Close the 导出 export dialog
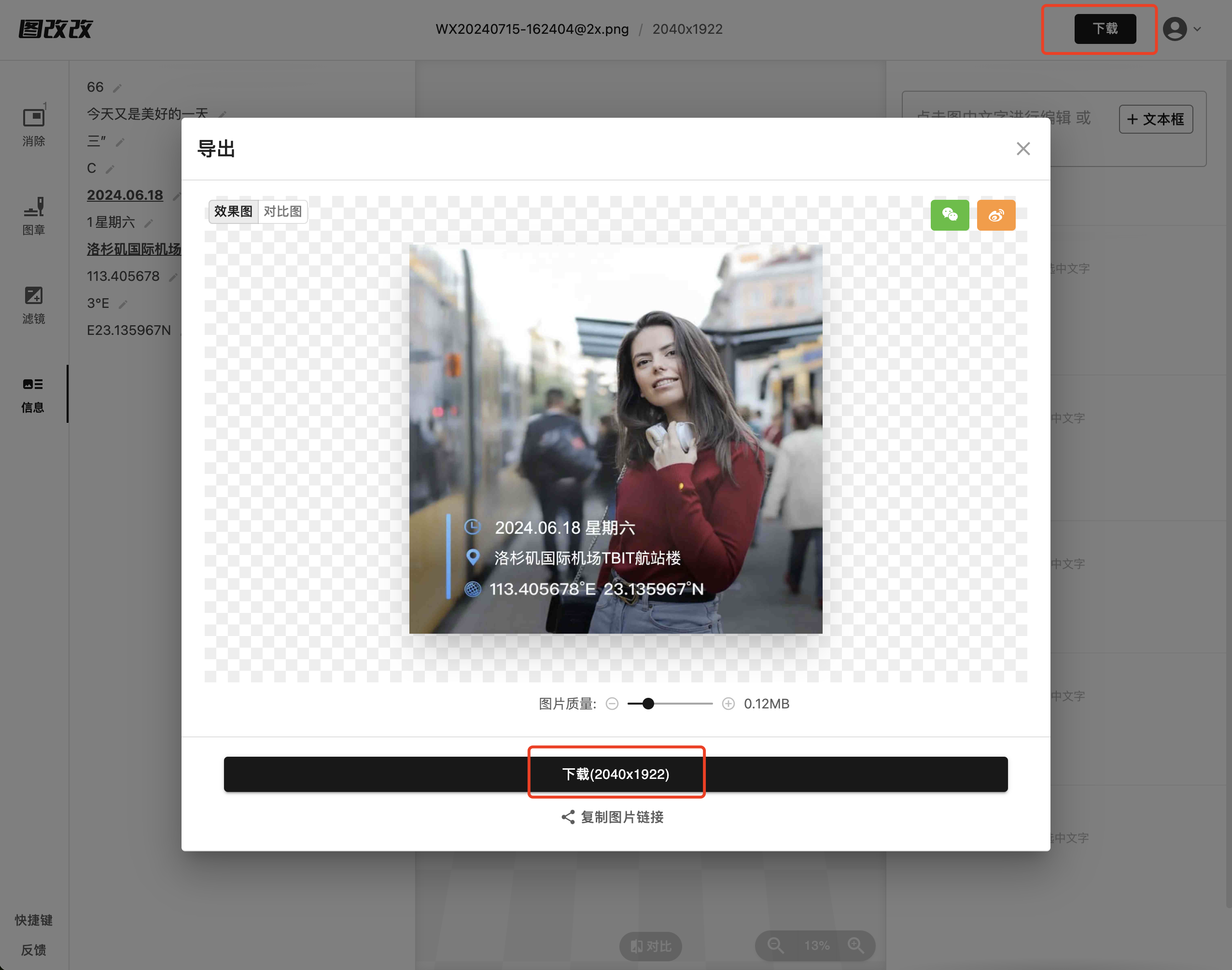The height and width of the screenshot is (970, 1232). (x=1022, y=149)
